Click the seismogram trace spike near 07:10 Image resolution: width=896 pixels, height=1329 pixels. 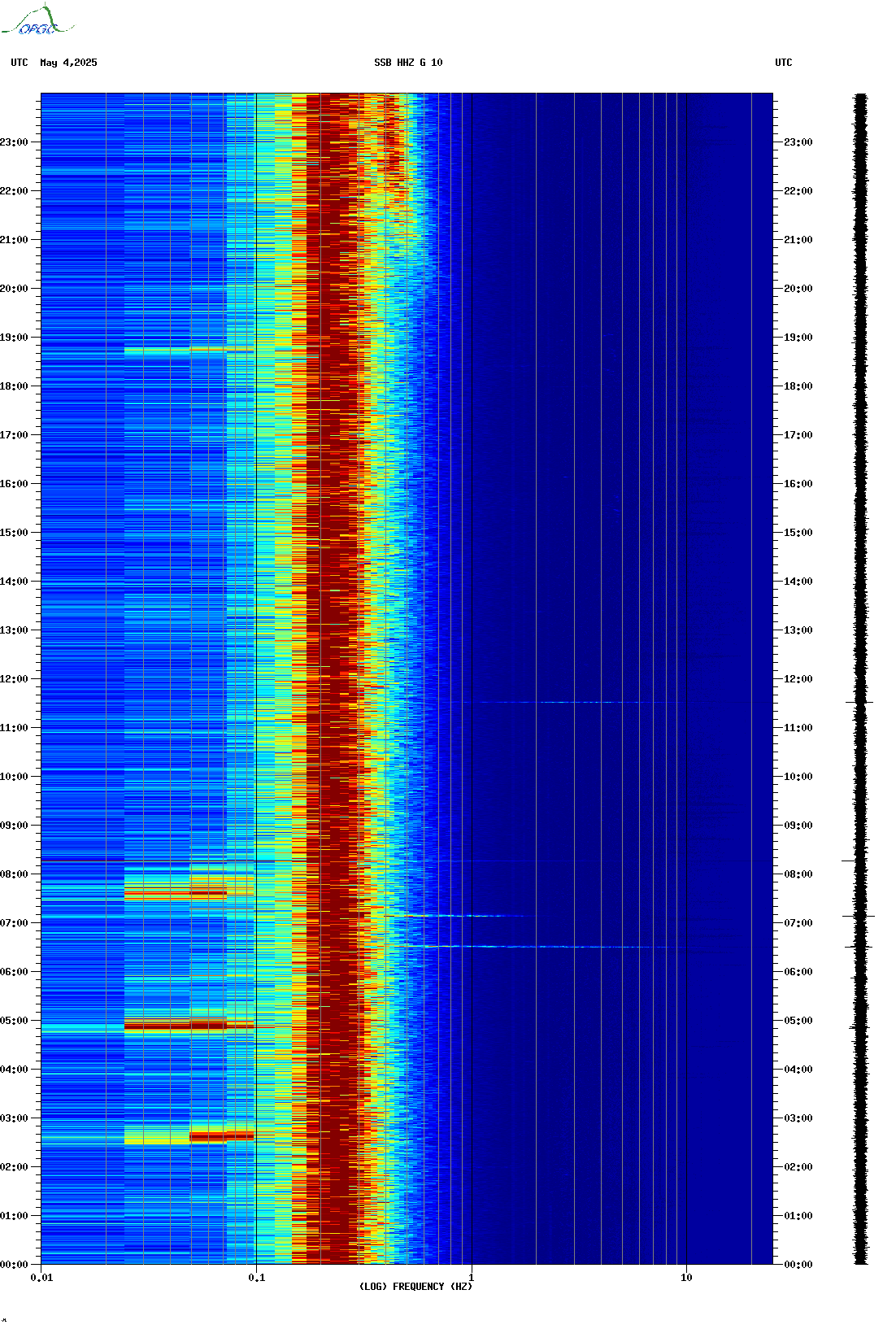859,917
